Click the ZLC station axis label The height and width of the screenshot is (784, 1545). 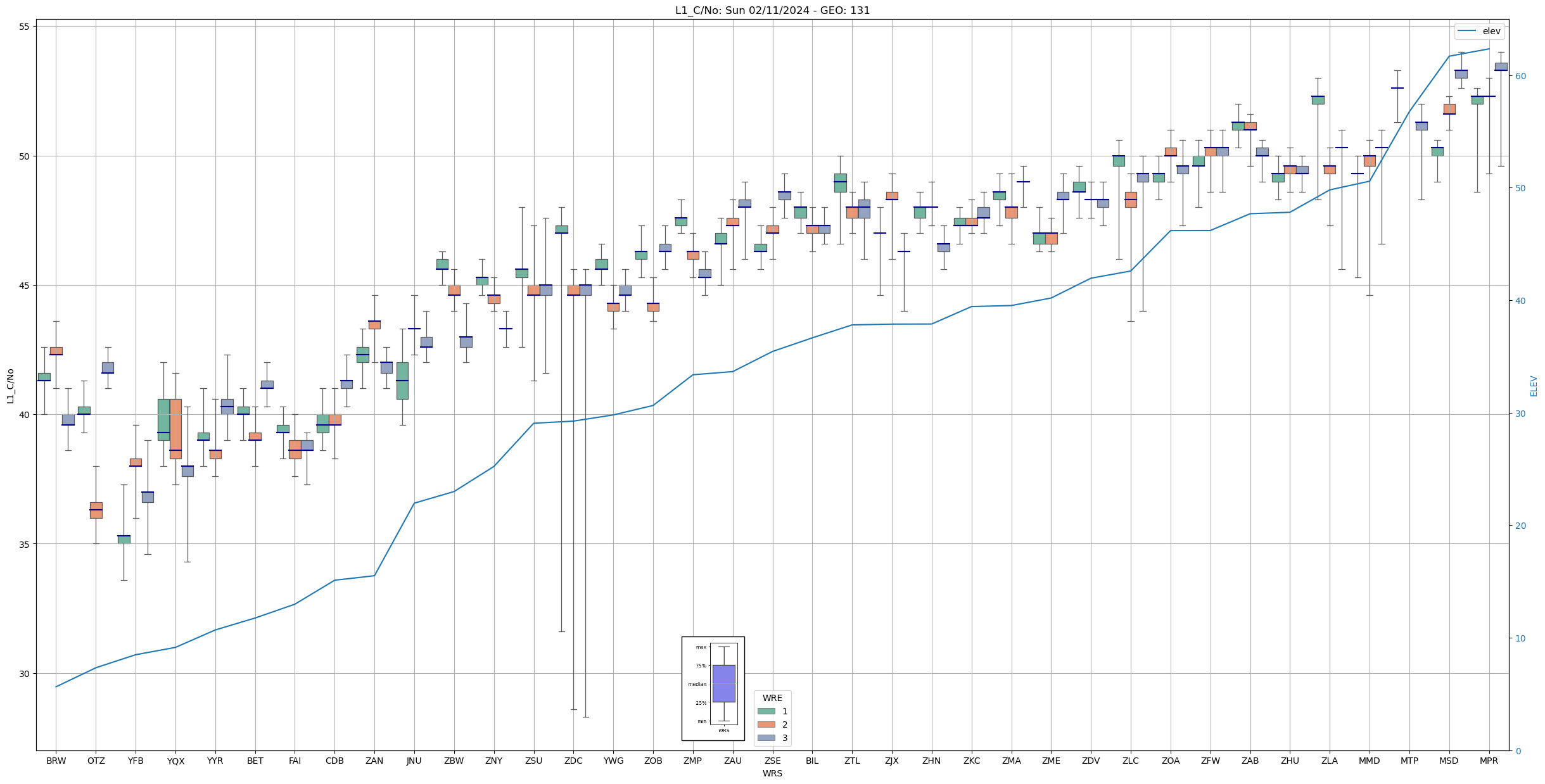pos(1131,761)
